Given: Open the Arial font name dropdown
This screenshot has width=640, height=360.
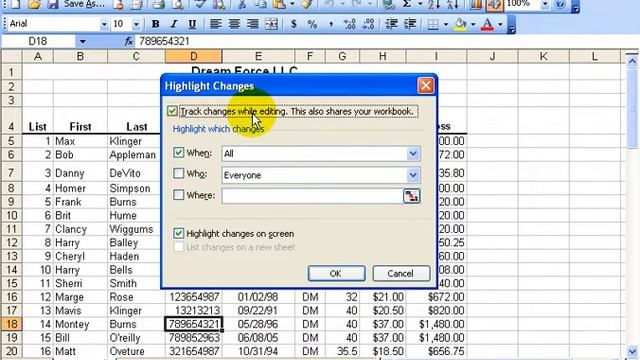Looking at the screenshot, I should coord(104,24).
